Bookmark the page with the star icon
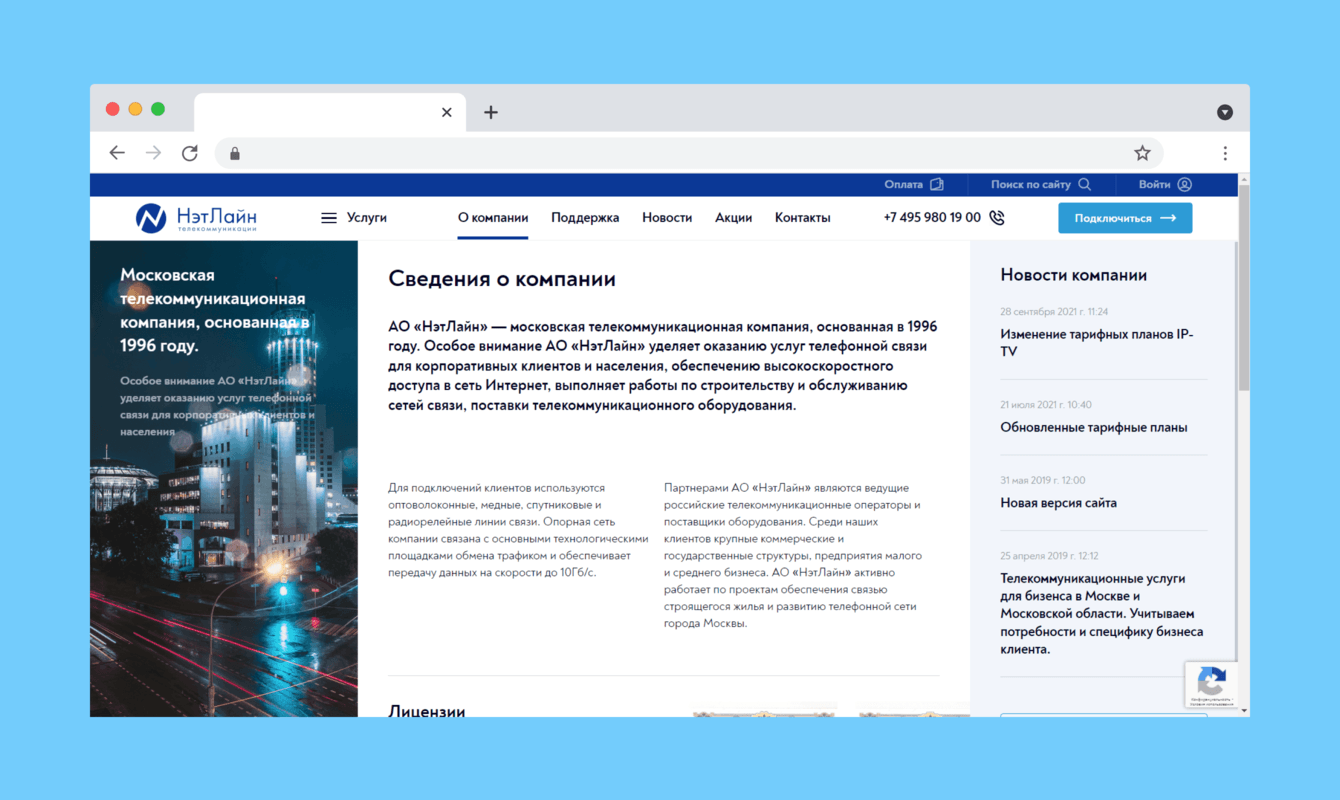This screenshot has width=1340, height=800. tap(1142, 153)
